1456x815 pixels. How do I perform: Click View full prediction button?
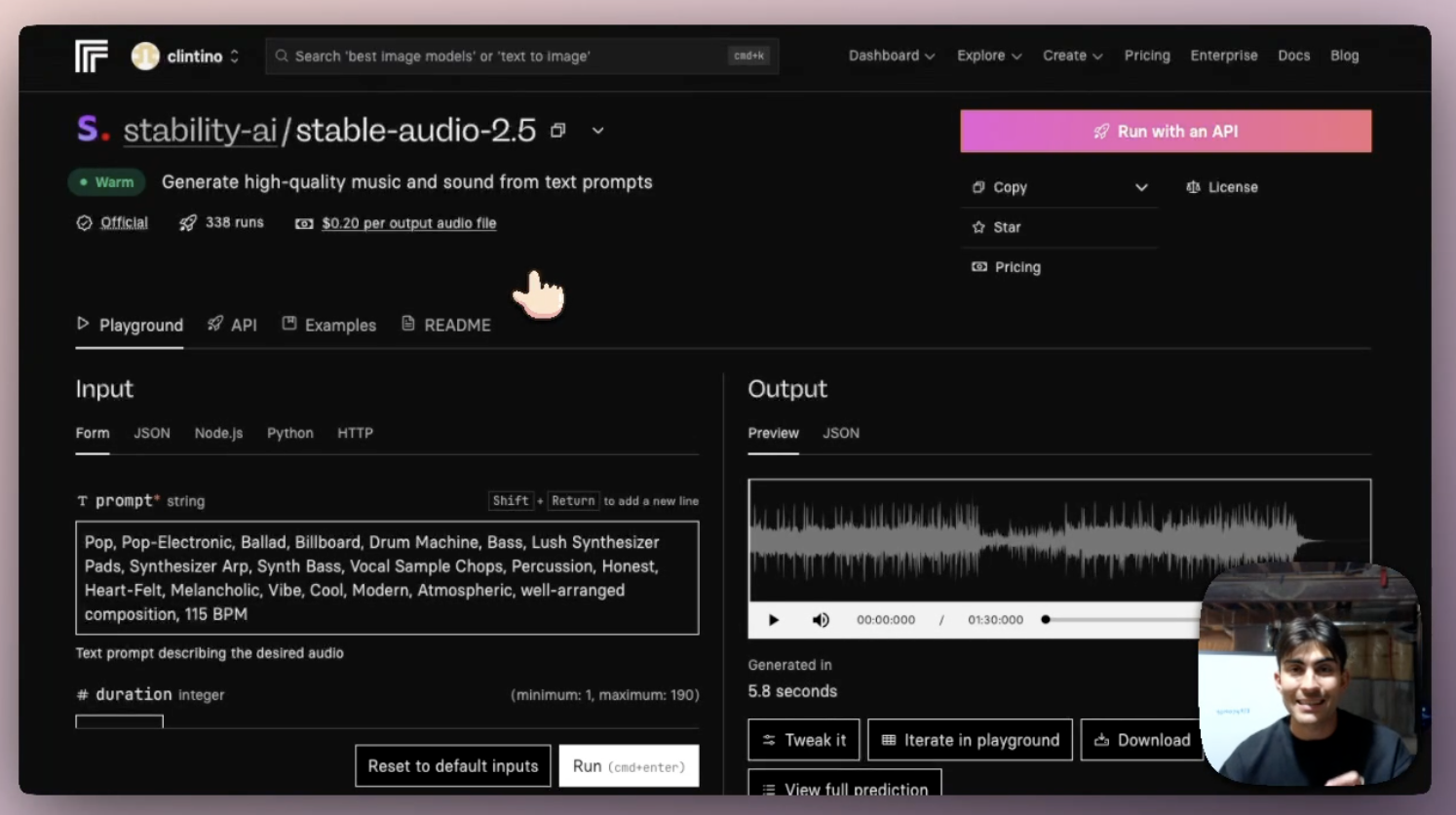coord(845,785)
